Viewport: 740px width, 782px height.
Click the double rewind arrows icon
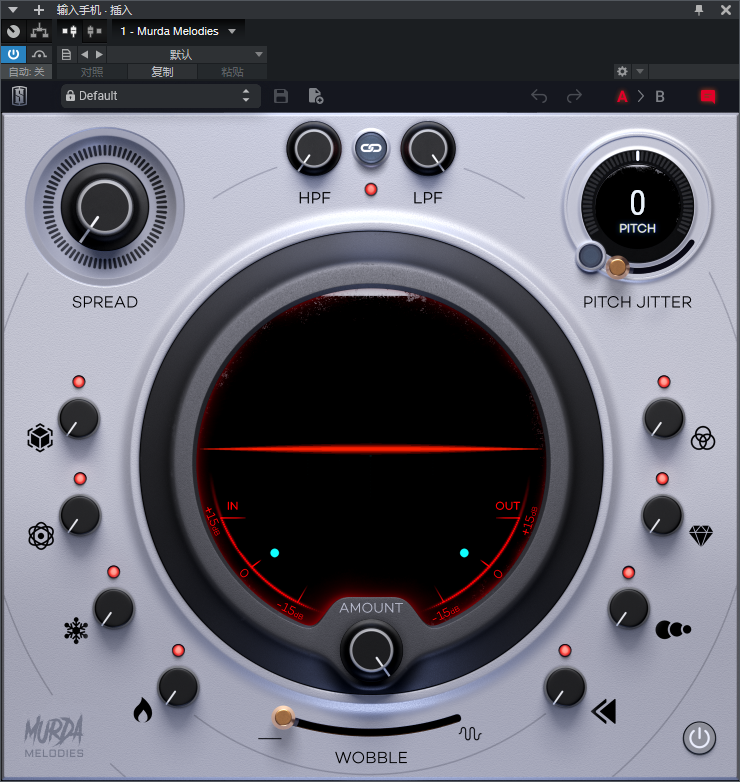pos(604,711)
